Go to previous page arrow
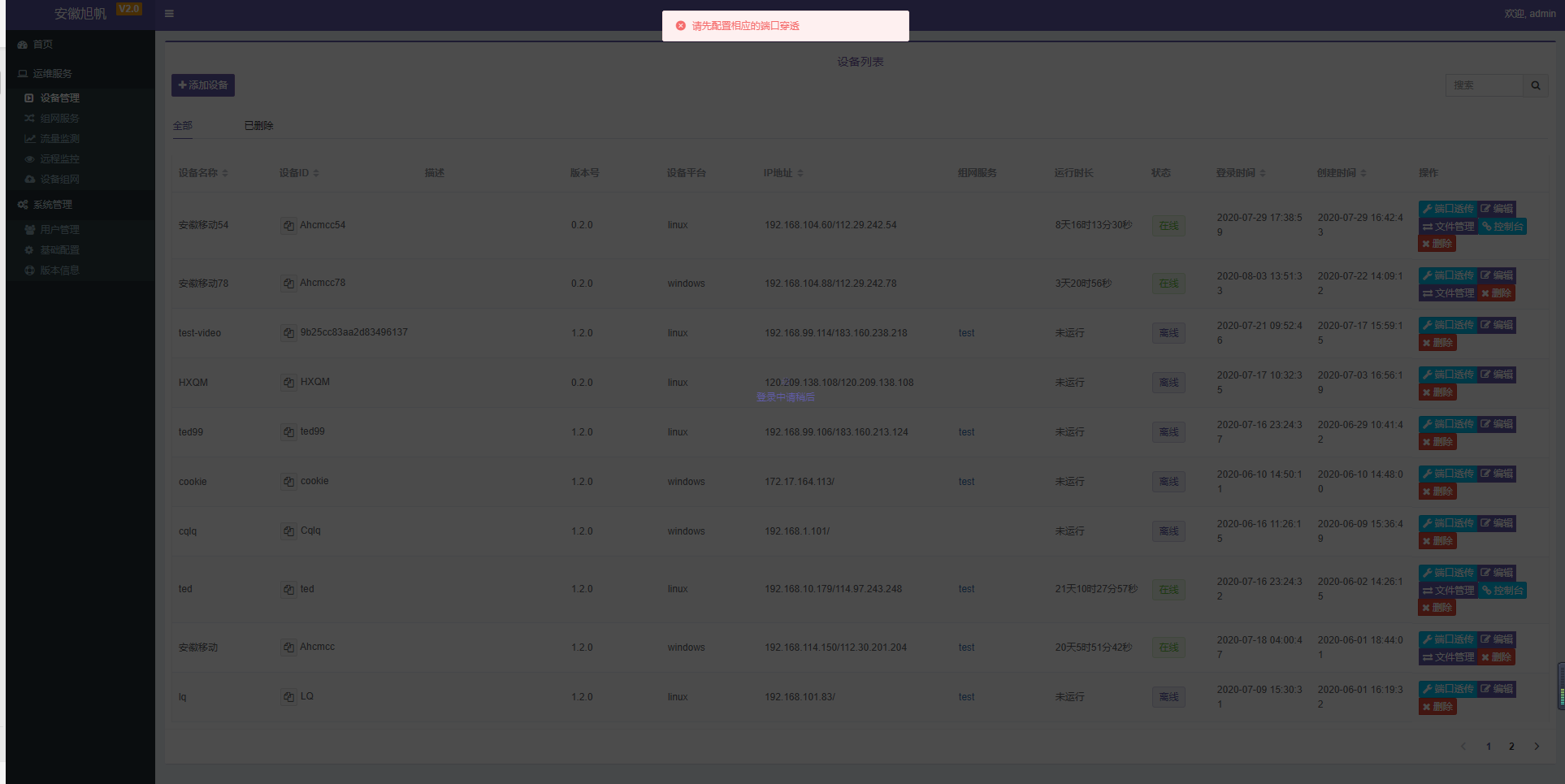1565x784 pixels. point(1464,747)
